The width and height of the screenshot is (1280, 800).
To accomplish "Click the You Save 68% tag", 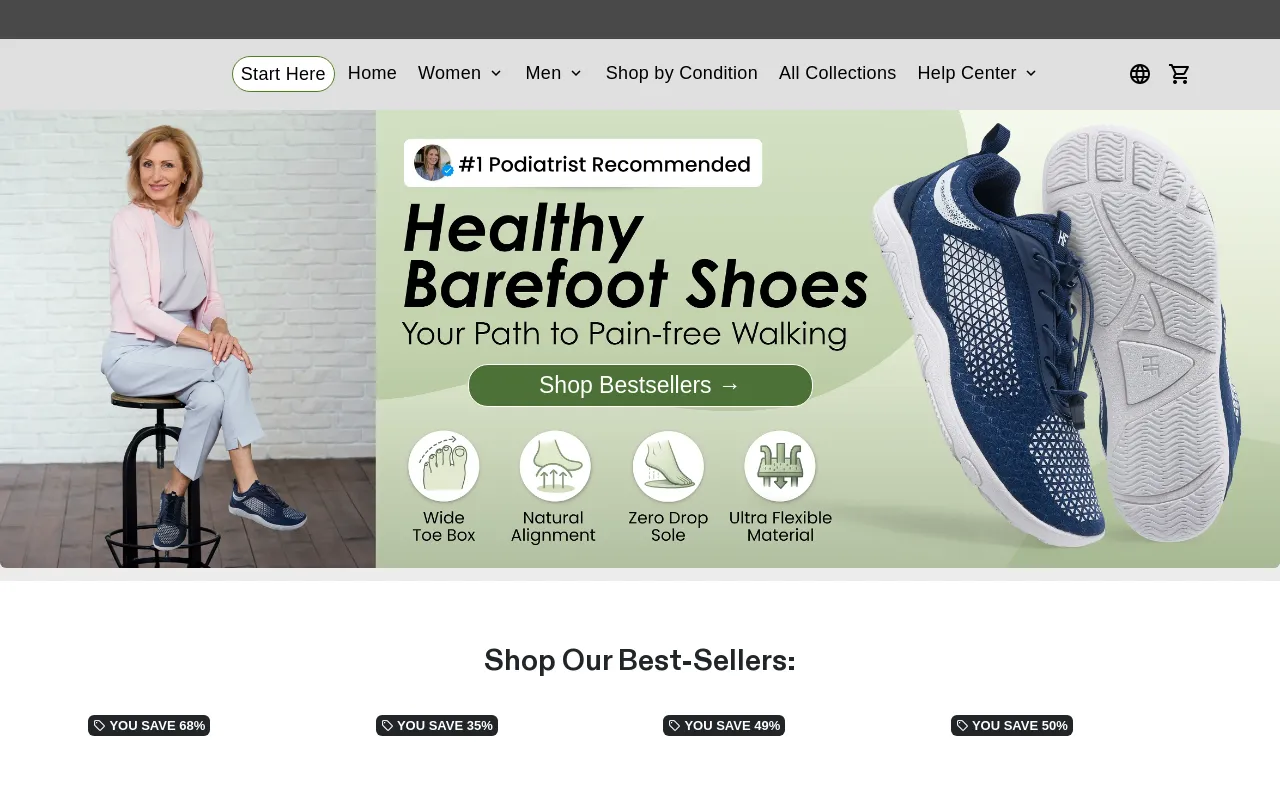I will pyautogui.click(x=149, y=725).
